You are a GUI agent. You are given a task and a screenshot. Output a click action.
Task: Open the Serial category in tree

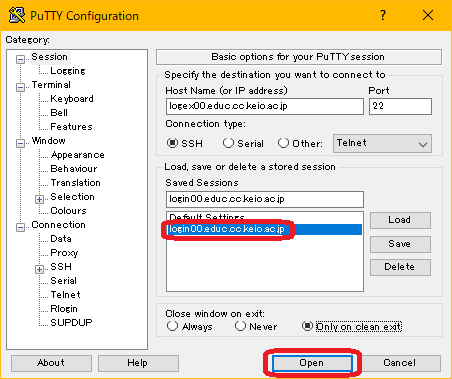63,281
